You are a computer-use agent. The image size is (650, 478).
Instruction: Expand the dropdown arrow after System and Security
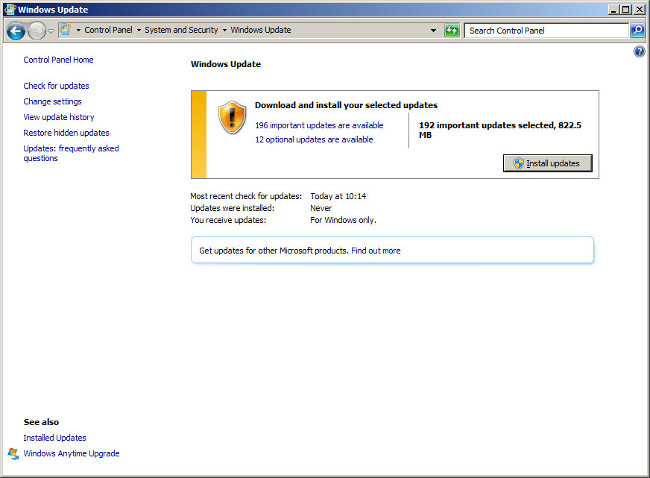224,31
